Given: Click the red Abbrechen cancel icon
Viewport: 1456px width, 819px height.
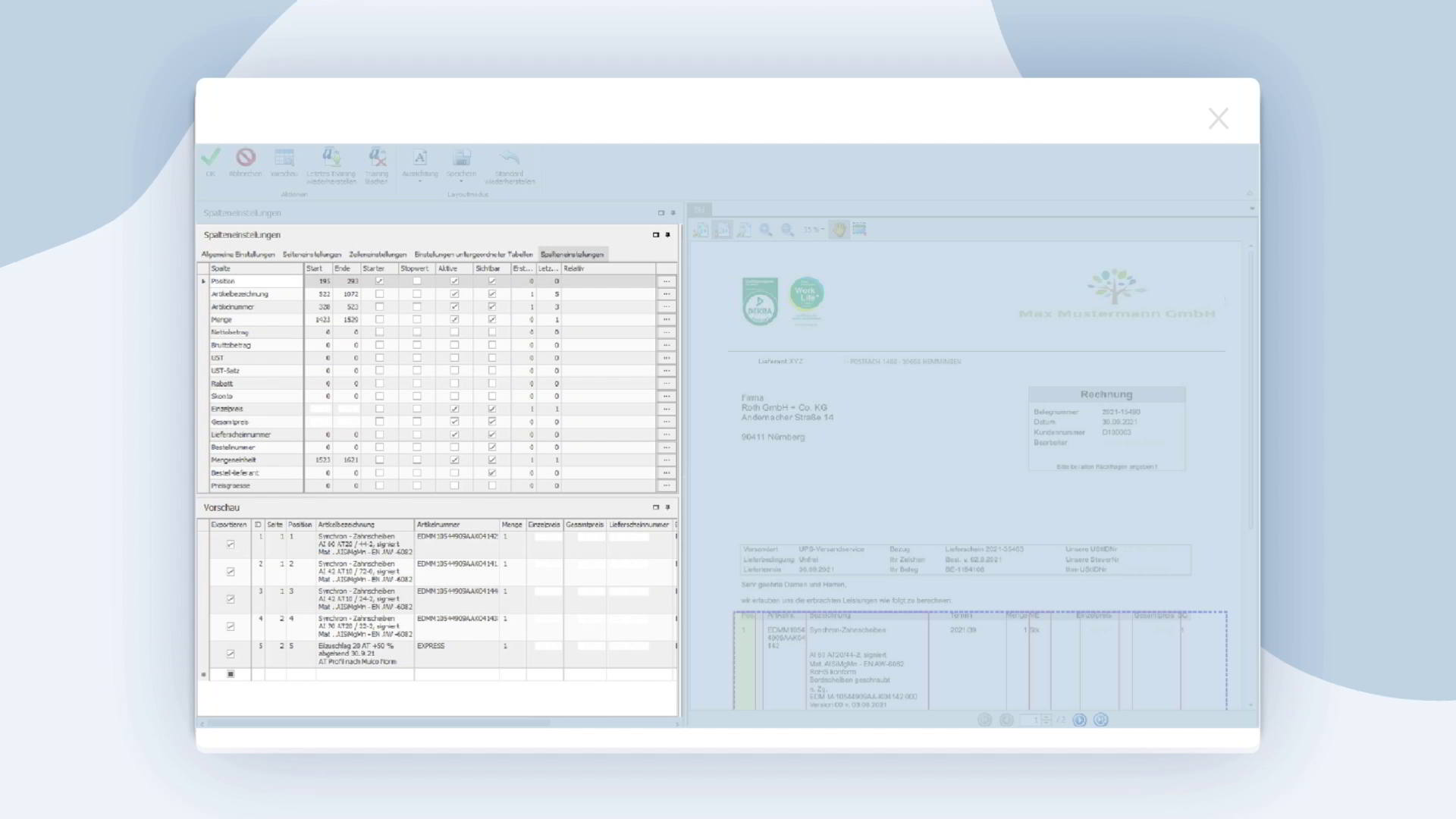Looking at the screenshot, I should pyautogui.click(x=246, y=157).
